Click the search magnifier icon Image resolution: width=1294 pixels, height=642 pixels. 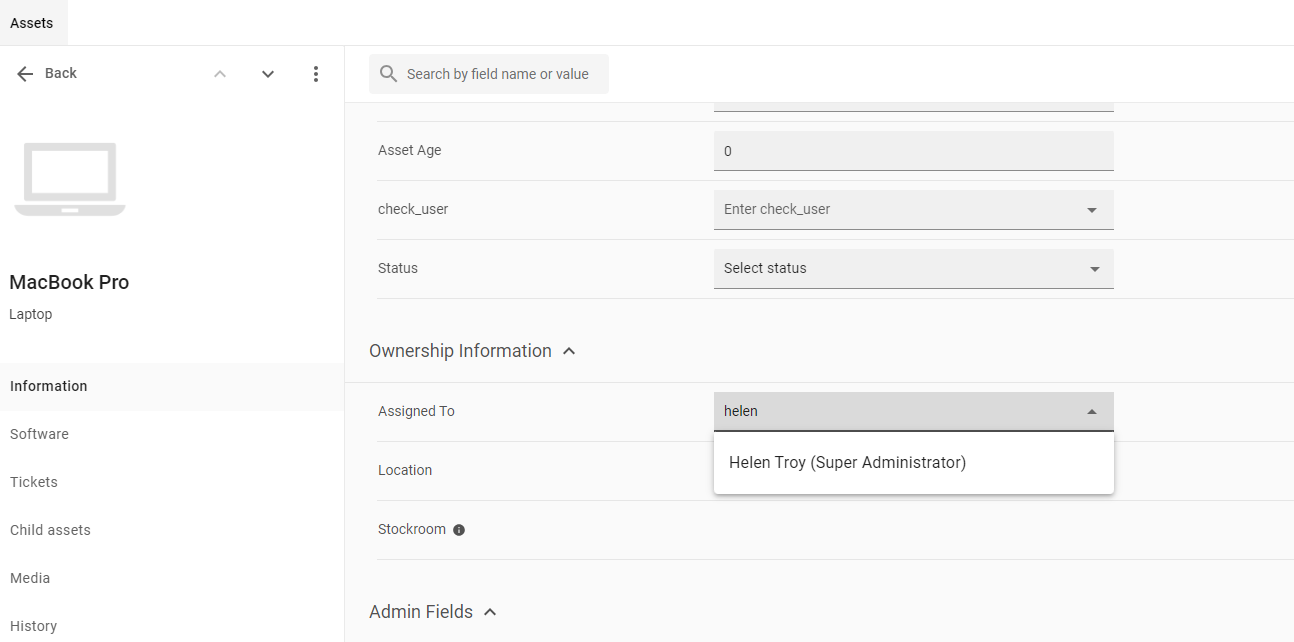pyautogui.click(x=389, y=74)
